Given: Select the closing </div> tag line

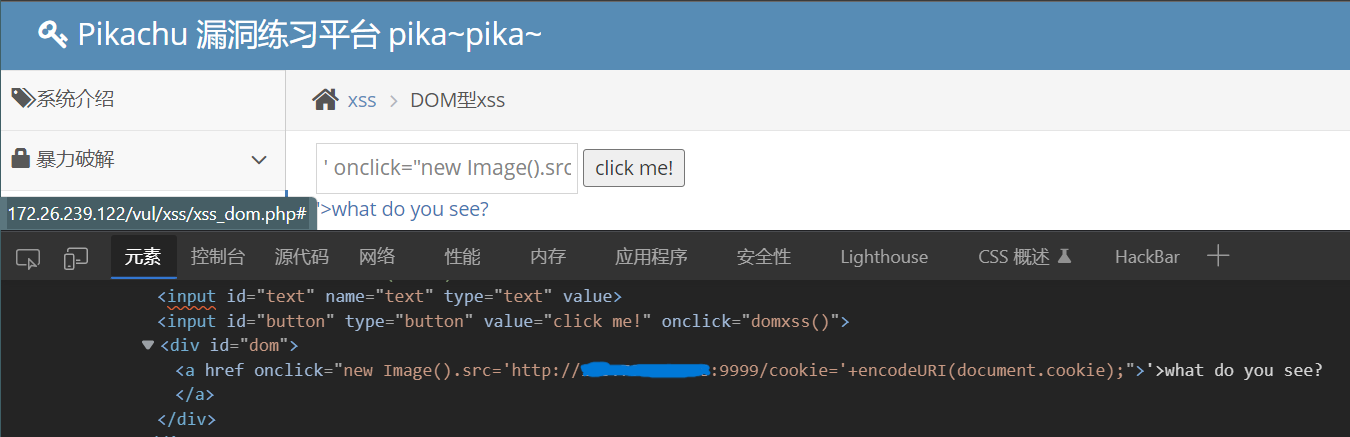Looking at the screenshot, I should pyautogui.click(x=187, y=419).
